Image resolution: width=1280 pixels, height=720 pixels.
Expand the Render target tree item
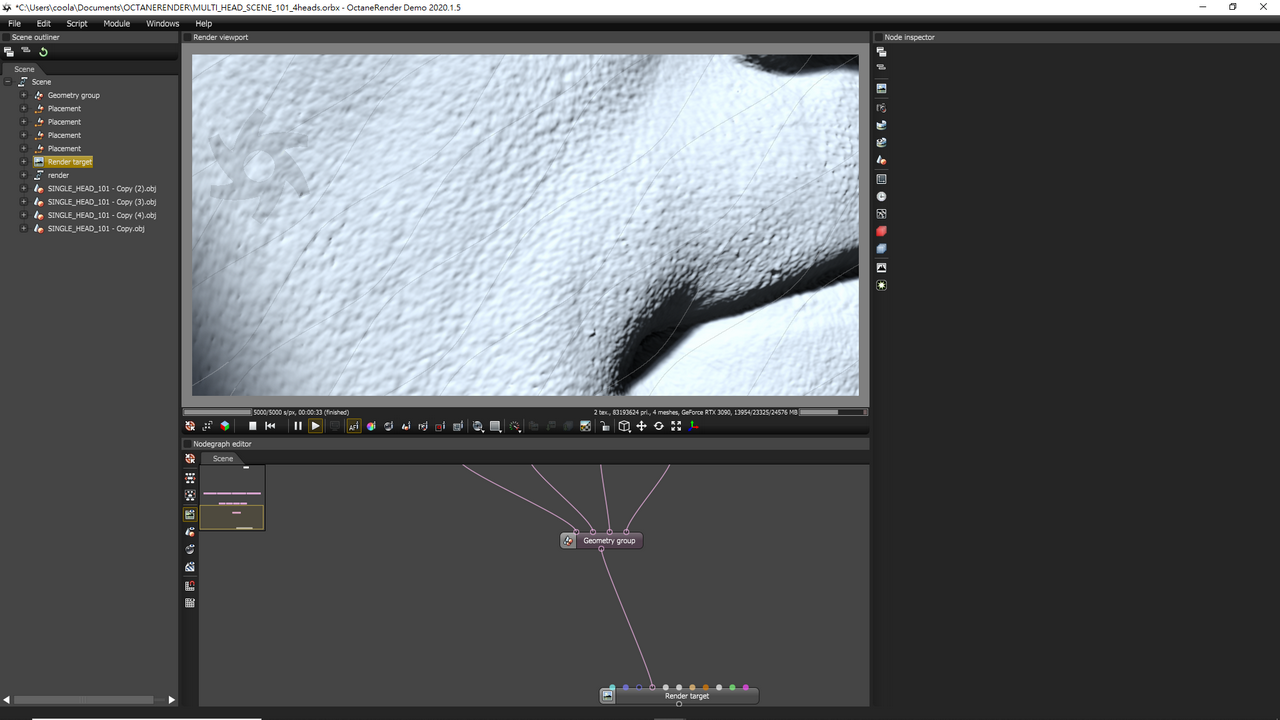point(24,162)
